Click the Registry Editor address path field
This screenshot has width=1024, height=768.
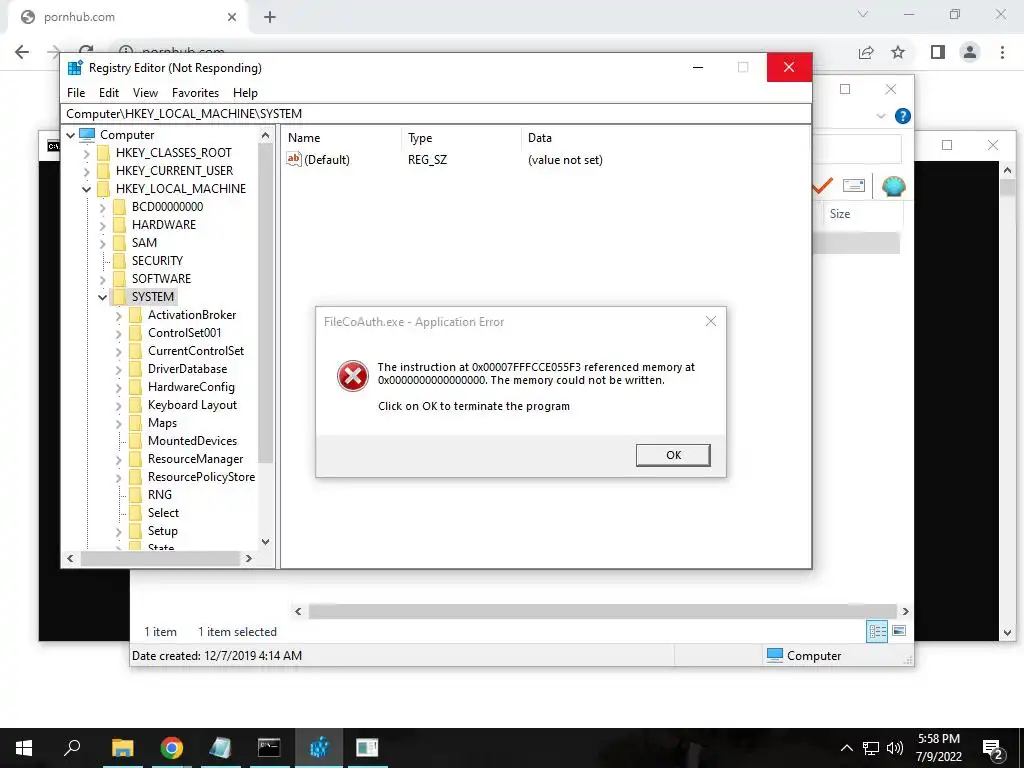point(436,114)
